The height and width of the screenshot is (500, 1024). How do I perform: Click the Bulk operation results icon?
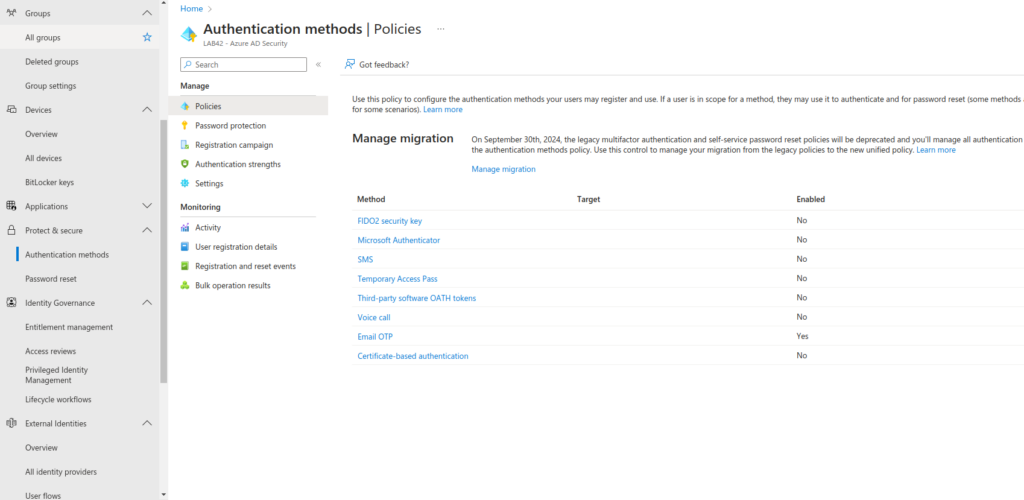[x=185, y=285]
